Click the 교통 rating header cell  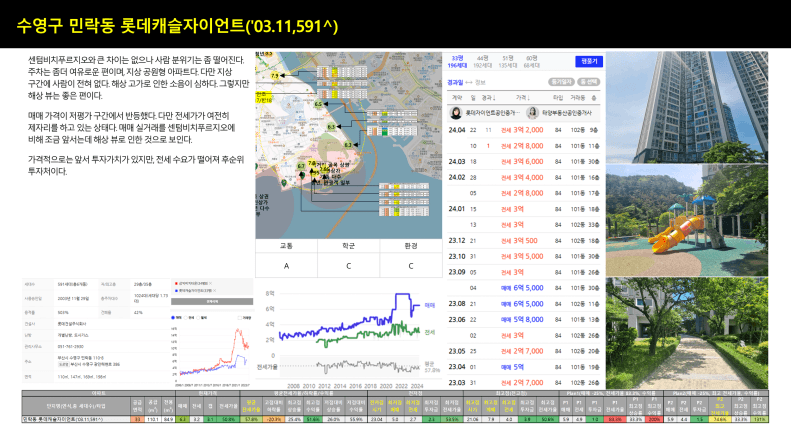[287, 246]
